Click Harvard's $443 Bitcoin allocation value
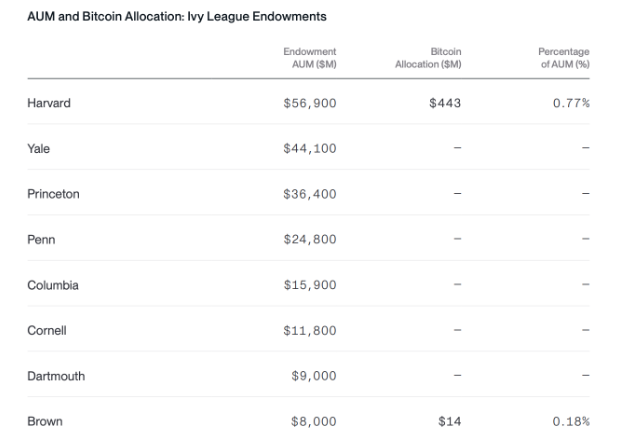Screen dimensions: 622x444 click(x=444, y=103)
